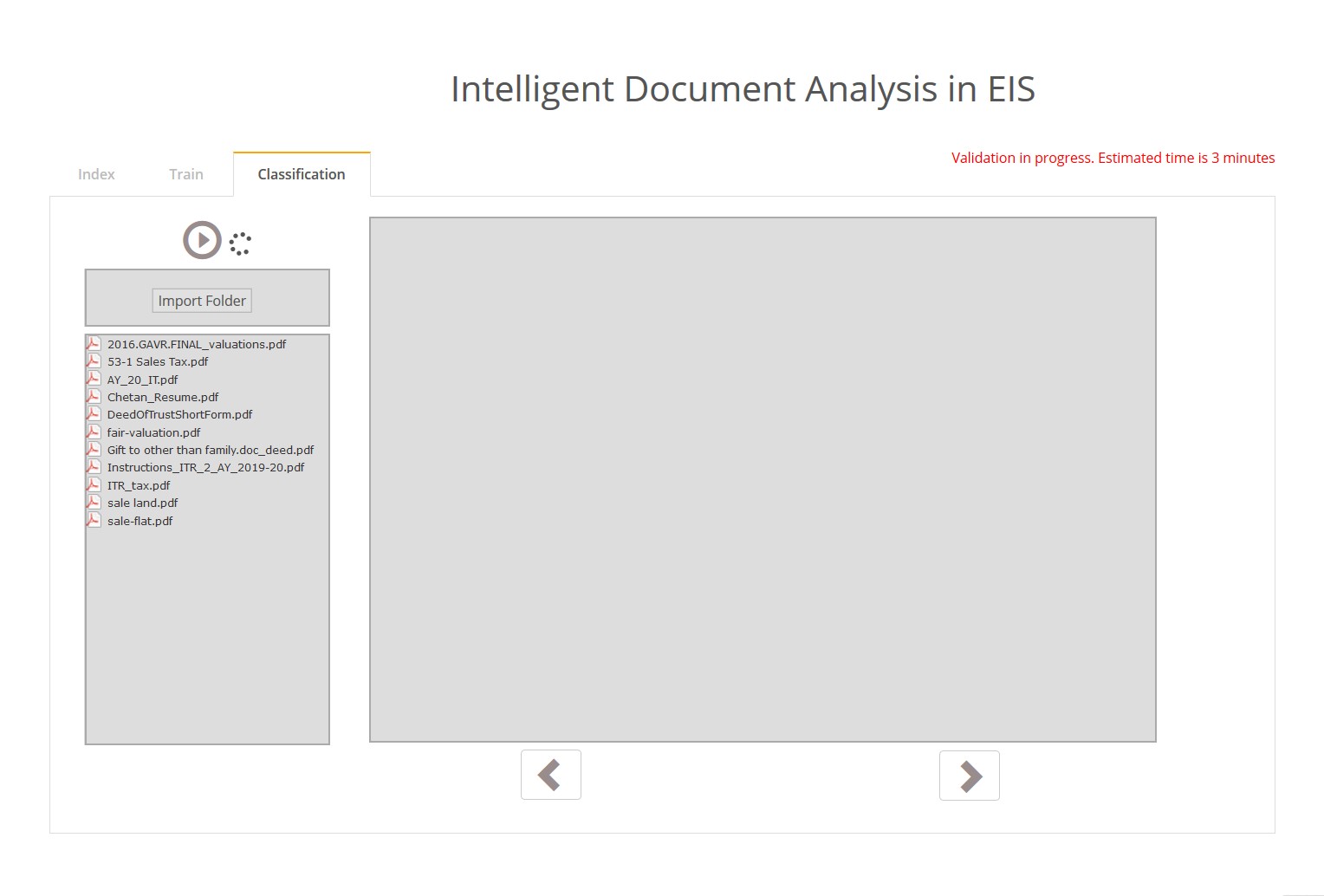Click PDF icon beside ITR_tax.pdf
This screenshot has width=1324, height=896.
(x=94, y=484)
